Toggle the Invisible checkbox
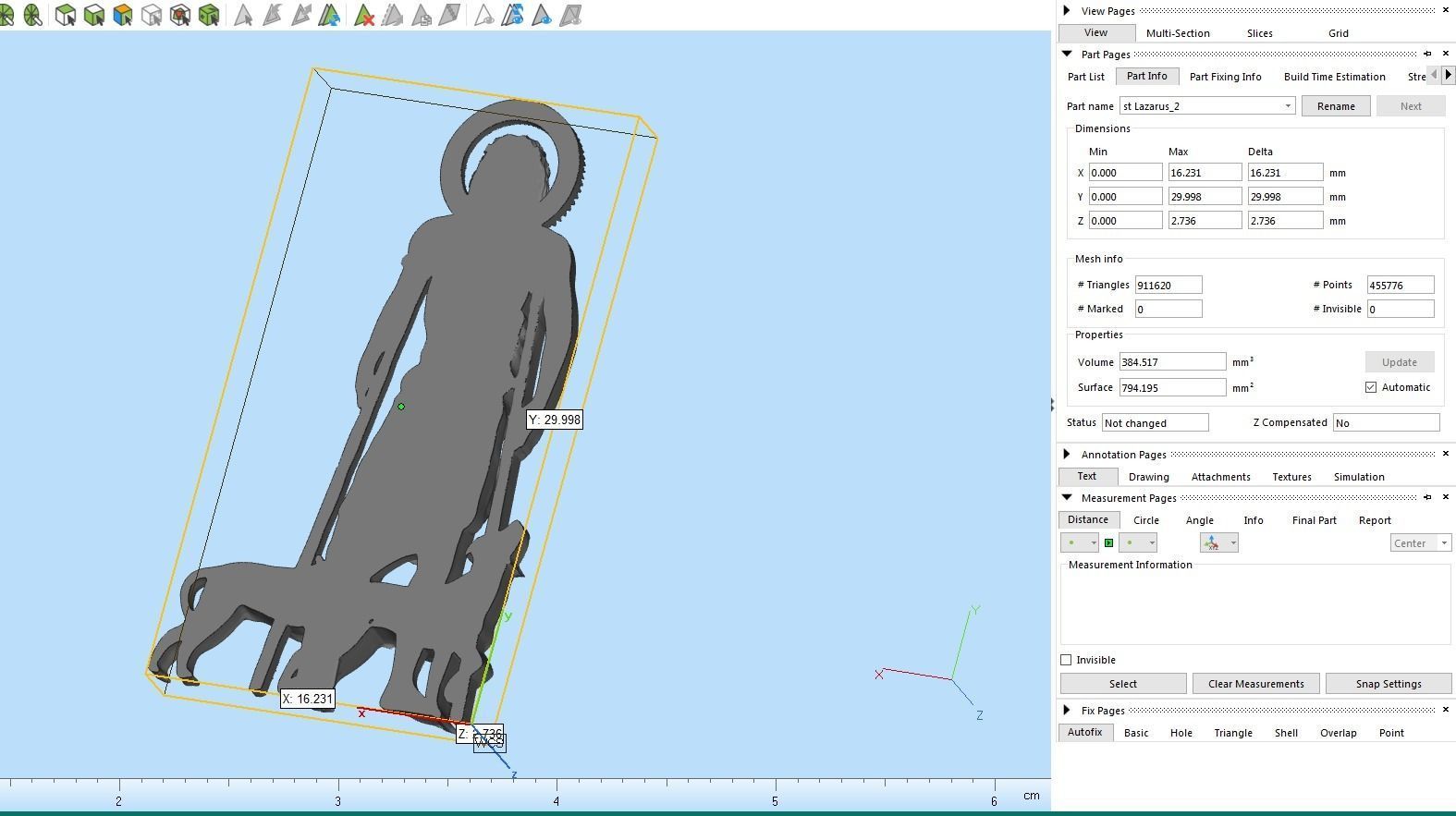Viewport: 1456px width, 816px height. [x=1066, y=660]
